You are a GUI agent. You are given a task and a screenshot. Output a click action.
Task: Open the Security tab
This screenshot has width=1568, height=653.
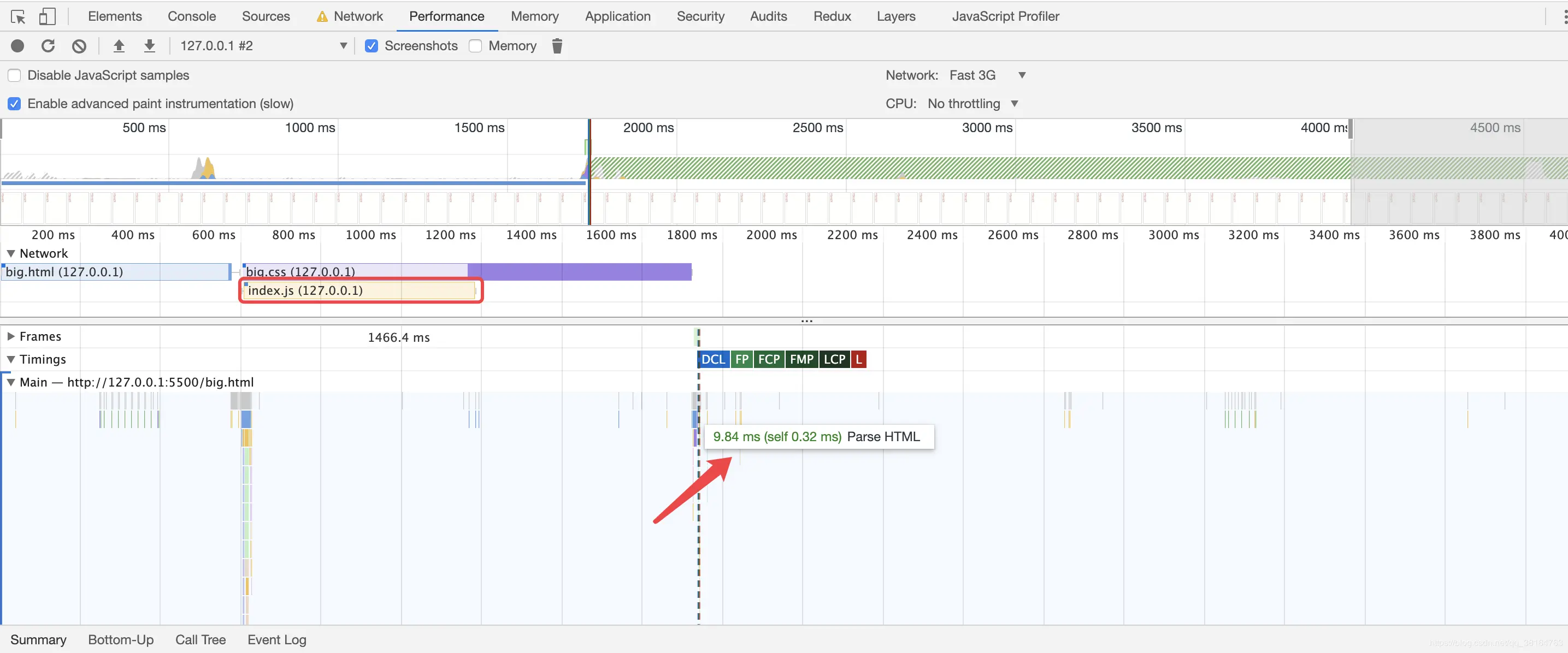pyautogui.click(x=700, y=16)
